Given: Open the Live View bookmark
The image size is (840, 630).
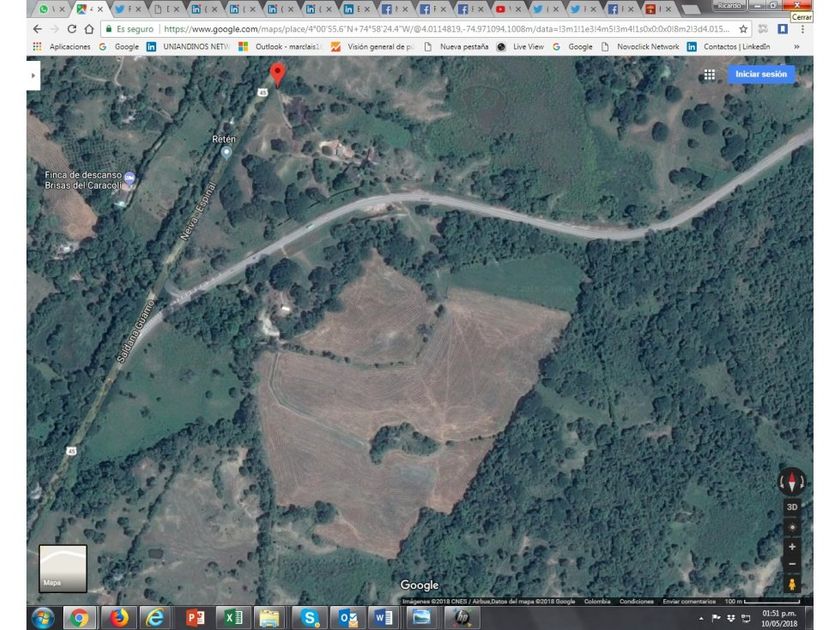Looking at the screenshot, I should pos(520,47).
